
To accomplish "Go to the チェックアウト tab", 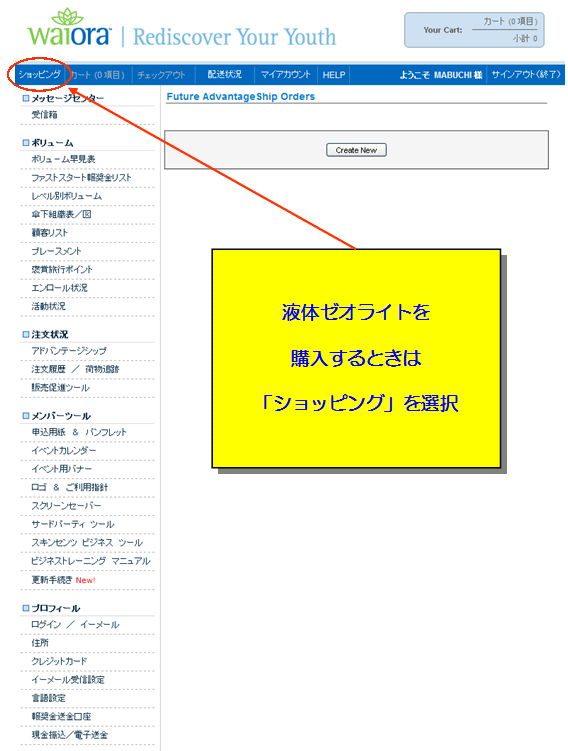I will [161, 75].
